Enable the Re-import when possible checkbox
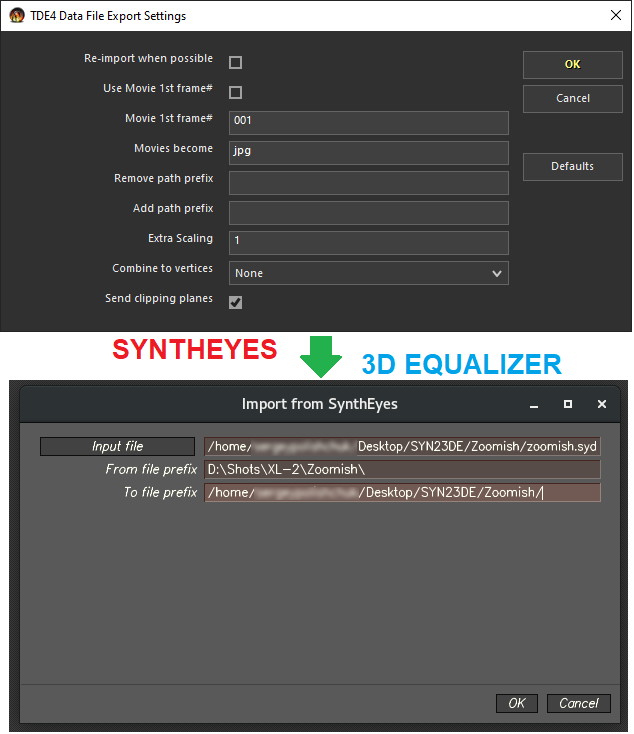The width and height of the screenshot is (634, 734). click(236, 62)
